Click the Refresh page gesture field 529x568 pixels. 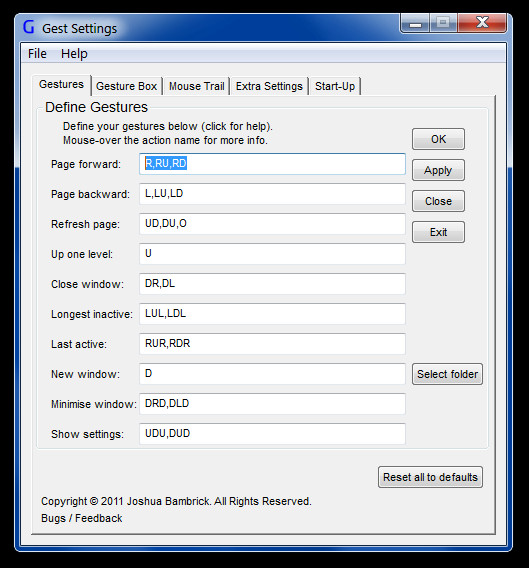tap(272, 224)
